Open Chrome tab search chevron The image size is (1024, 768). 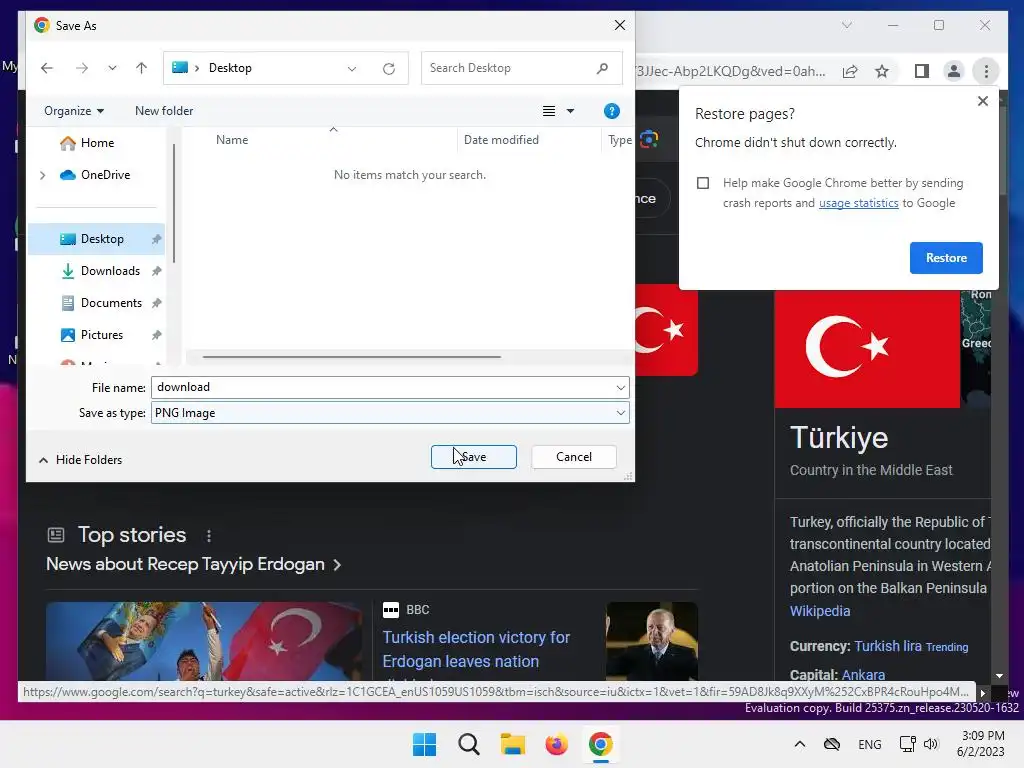coord(847,25)
